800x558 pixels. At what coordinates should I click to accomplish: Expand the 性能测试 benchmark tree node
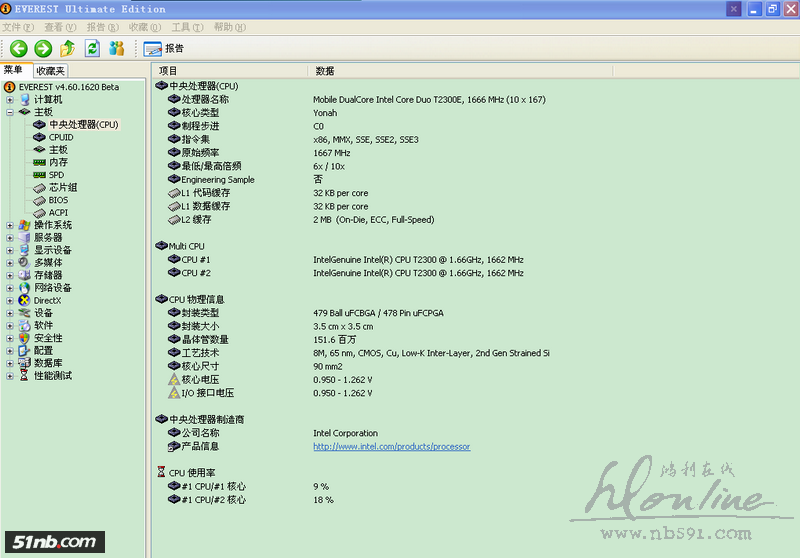click(10, 376)
